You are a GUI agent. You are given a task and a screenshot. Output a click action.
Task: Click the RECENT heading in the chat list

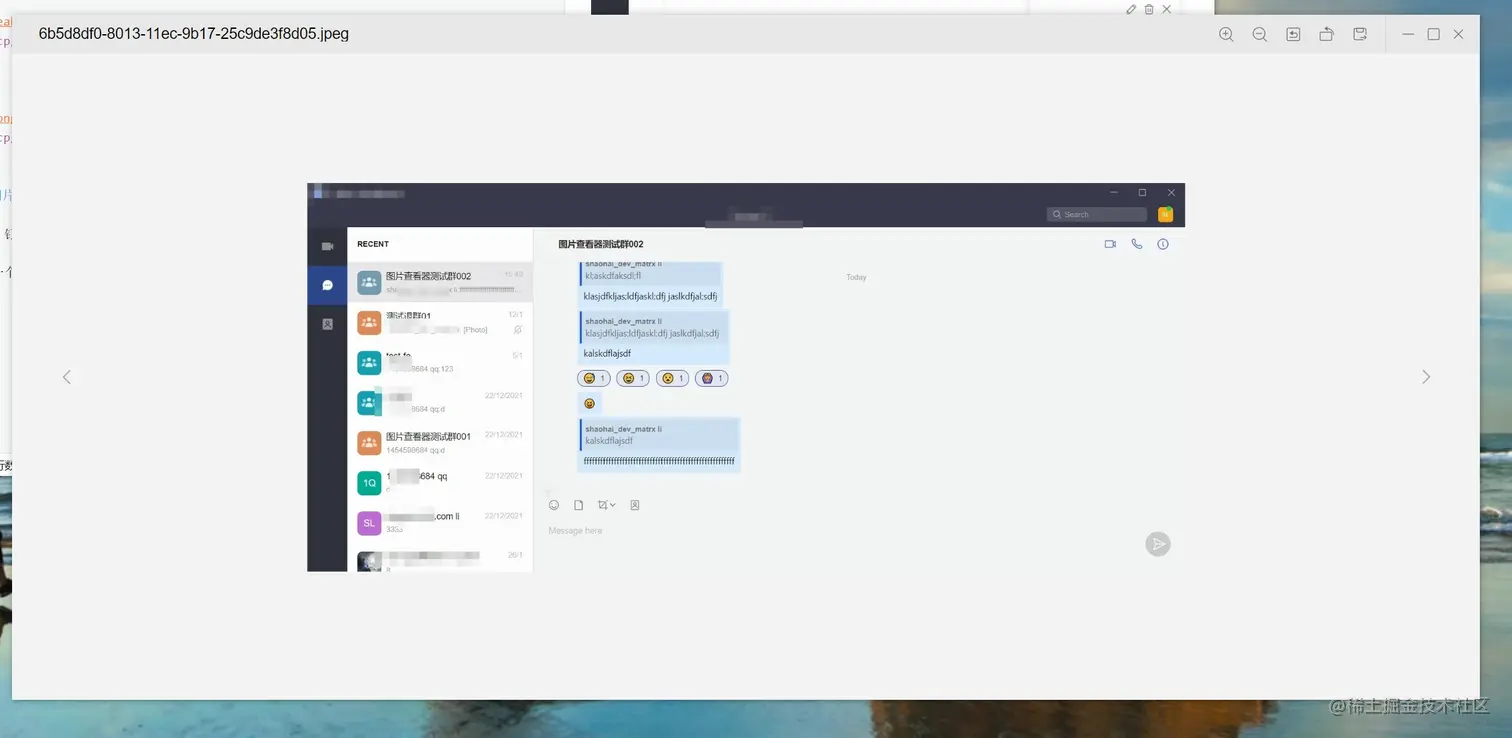pos(373,244)
